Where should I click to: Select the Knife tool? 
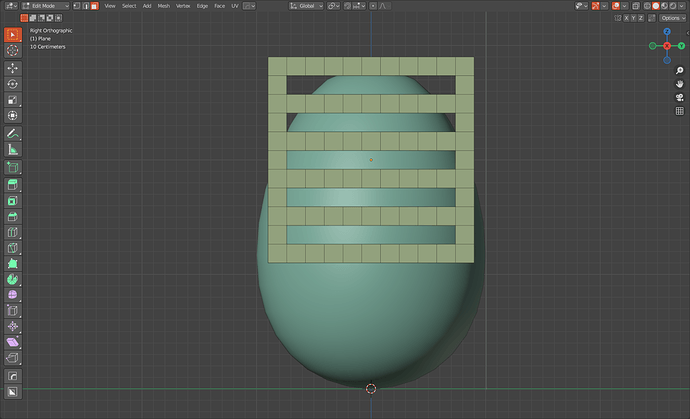pos(13,248)
